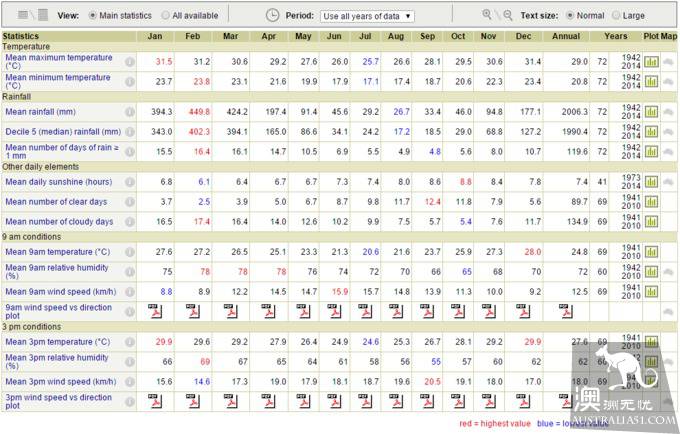This screenshot has height=434, width=680.
Task: Open plot for Mean maximum temperature
Action: point(651,62)
